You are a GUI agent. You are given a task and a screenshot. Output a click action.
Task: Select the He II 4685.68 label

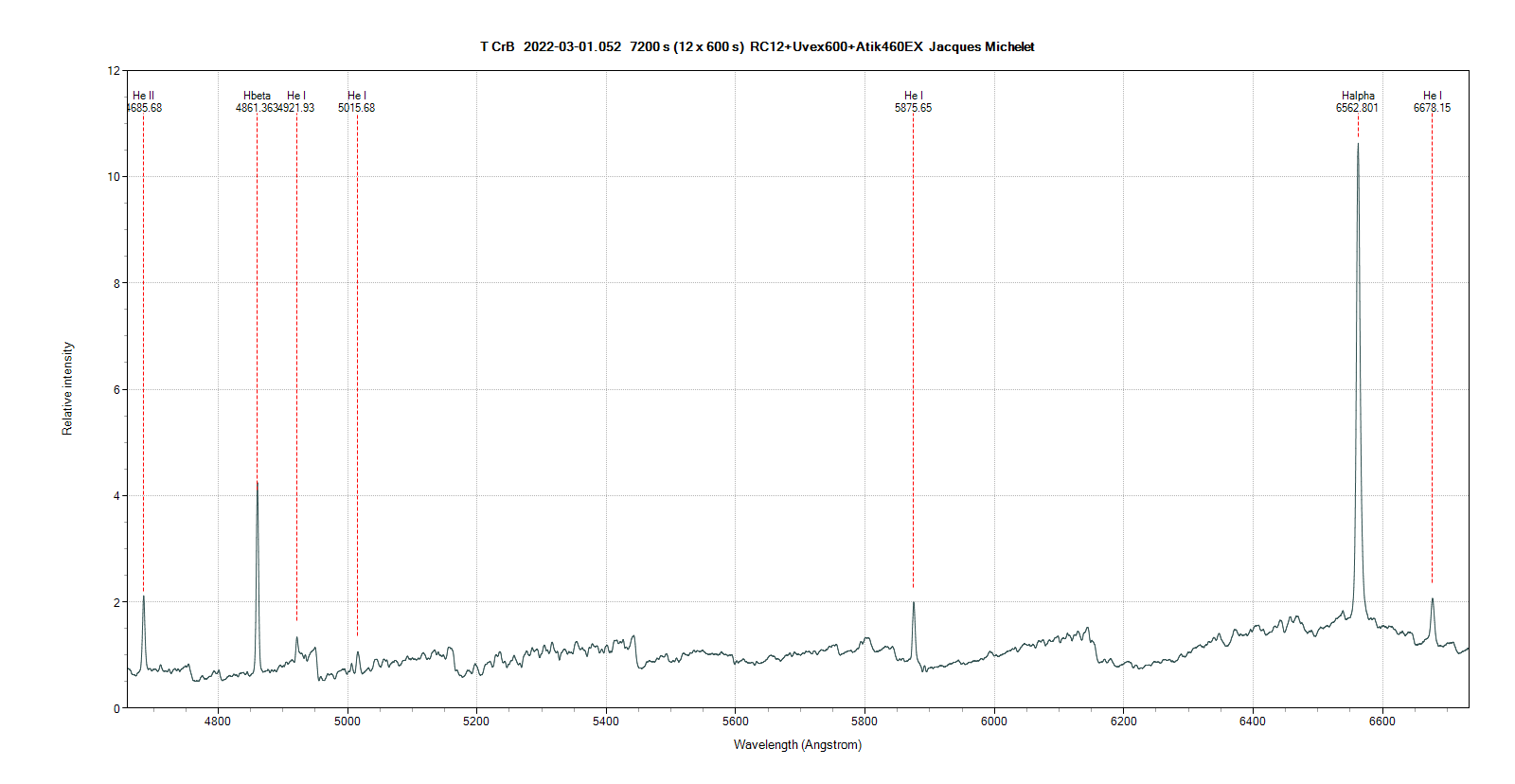tap(144, 101)
